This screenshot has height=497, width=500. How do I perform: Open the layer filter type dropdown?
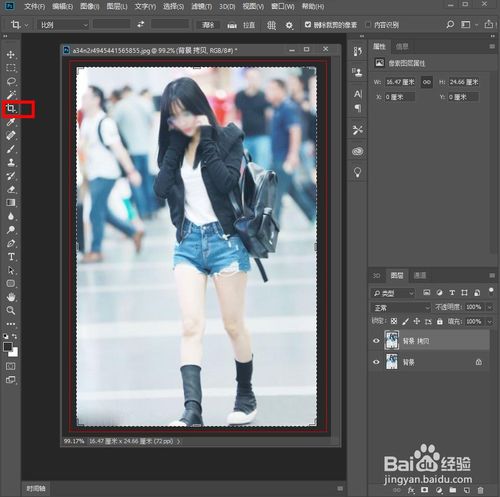(x=393, y=293)
